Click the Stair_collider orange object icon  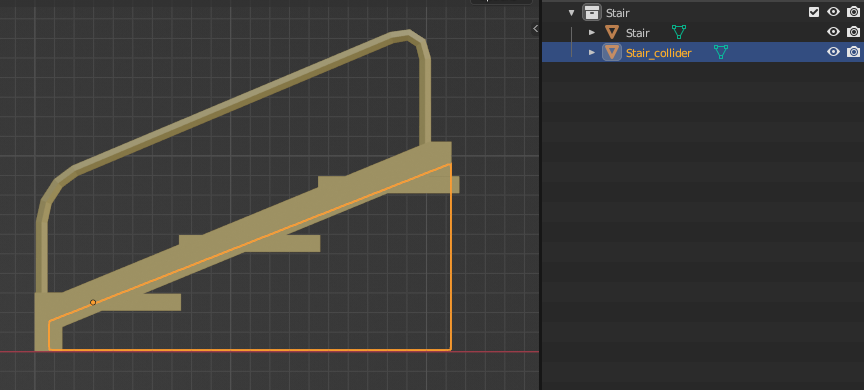click(612, 52)
